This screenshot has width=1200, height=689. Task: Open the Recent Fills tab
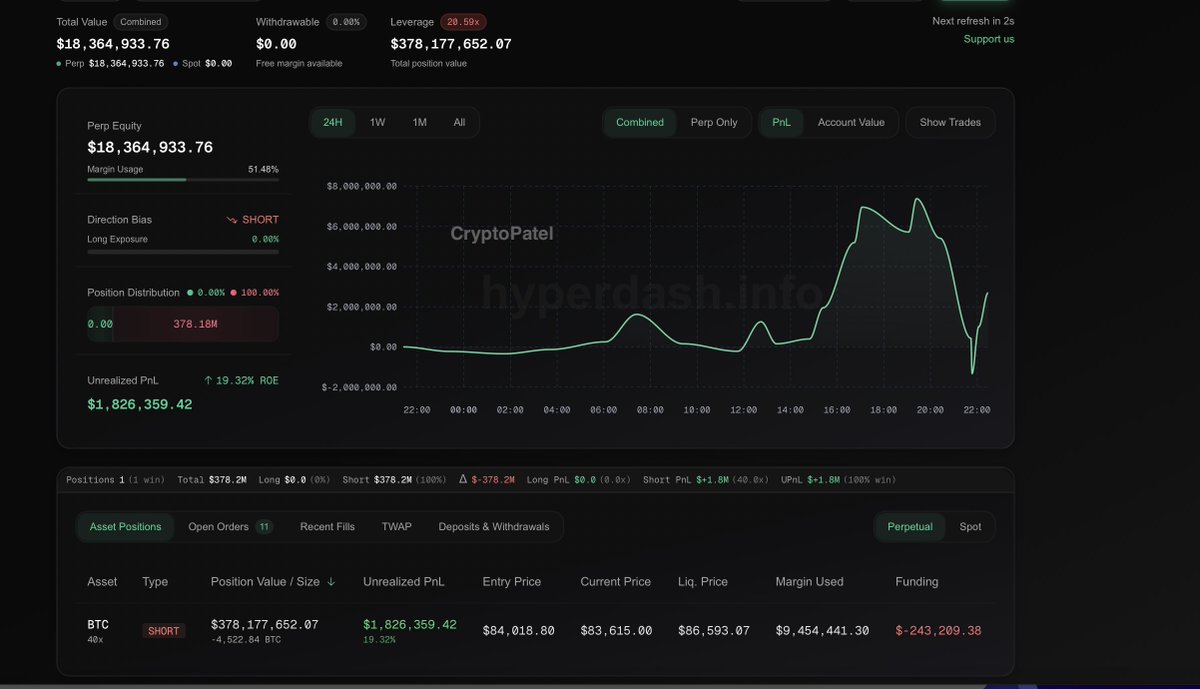[327, 525]
